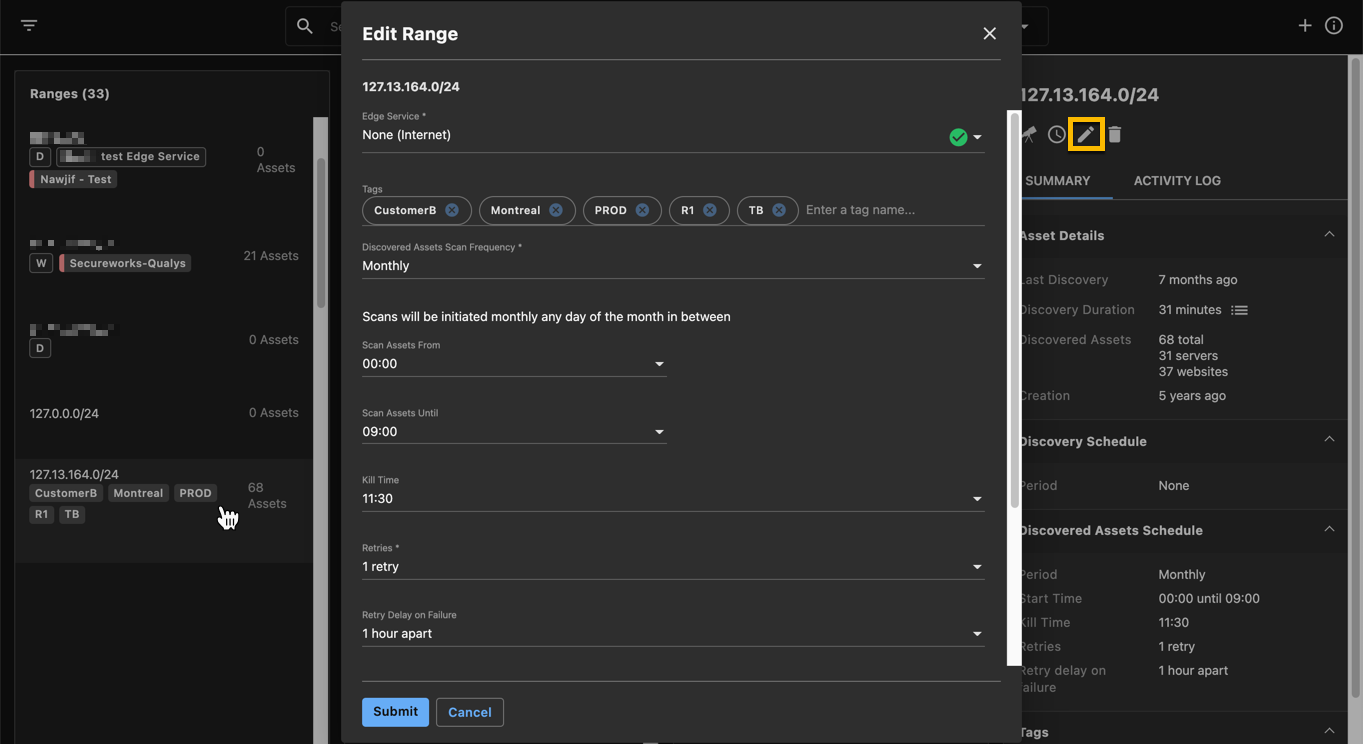Open the discovery duration list icon
The image size is (1363, 744).
point(1239,310)
